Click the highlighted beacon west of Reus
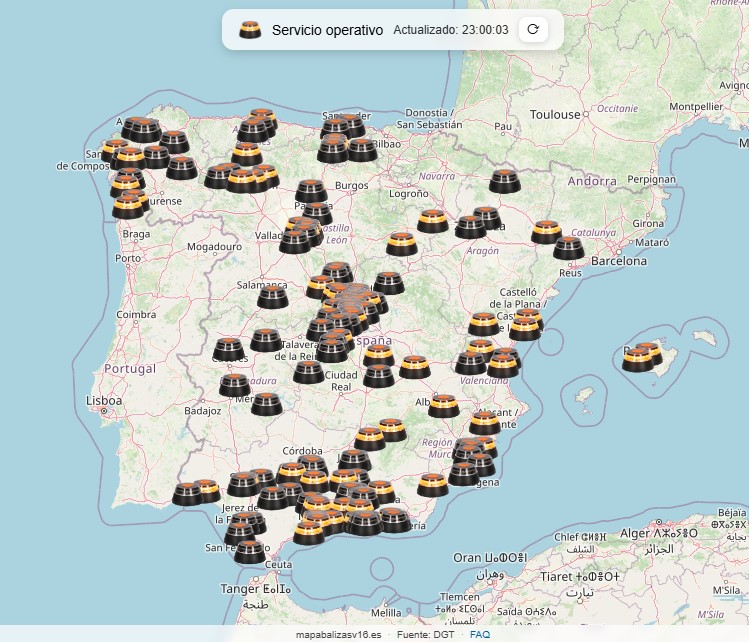This screenshot has width=749, height=642. (546, 232)
